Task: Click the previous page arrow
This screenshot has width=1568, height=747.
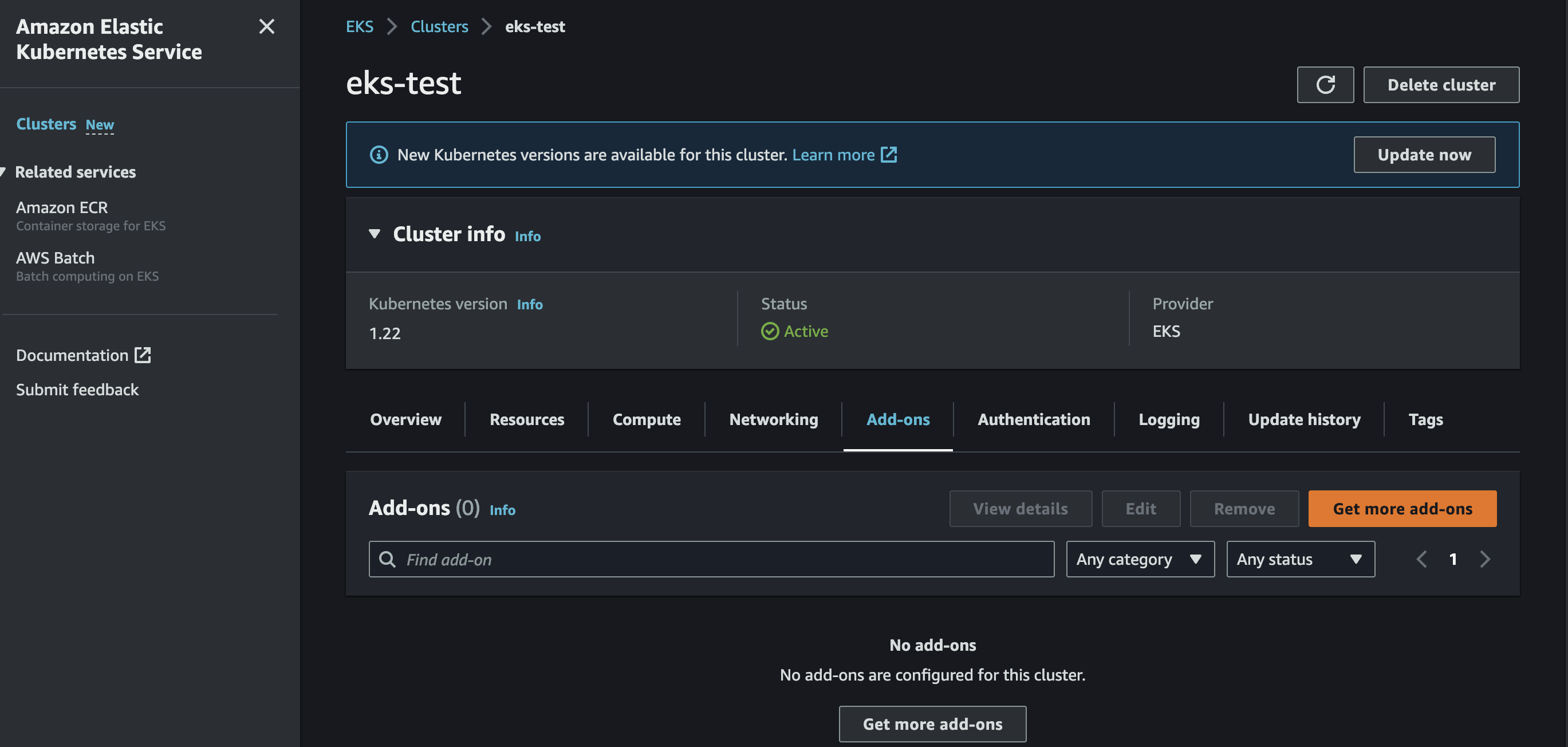Action: click(x=1421, y=559)
